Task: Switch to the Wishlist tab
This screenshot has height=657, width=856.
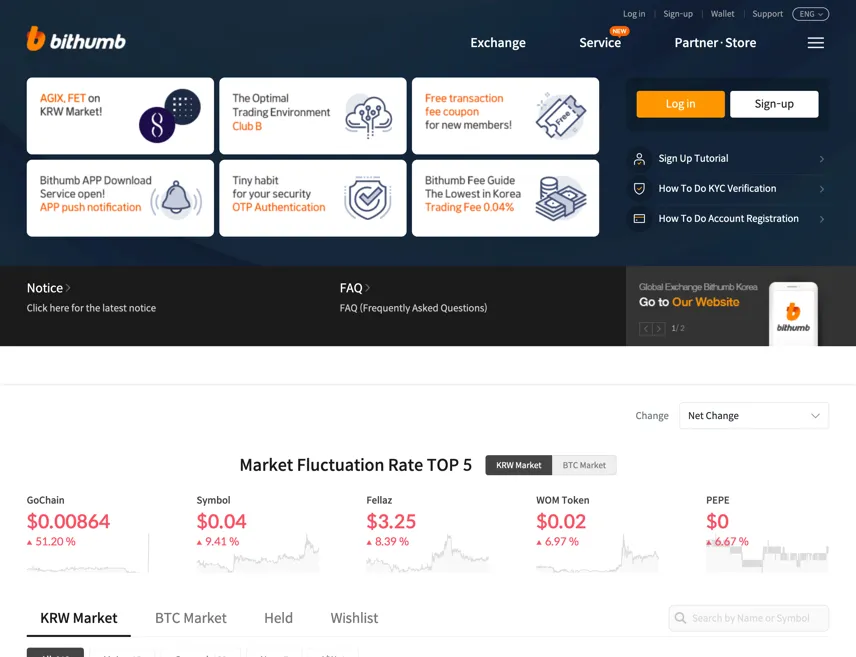Action: (x=354, y=618)
